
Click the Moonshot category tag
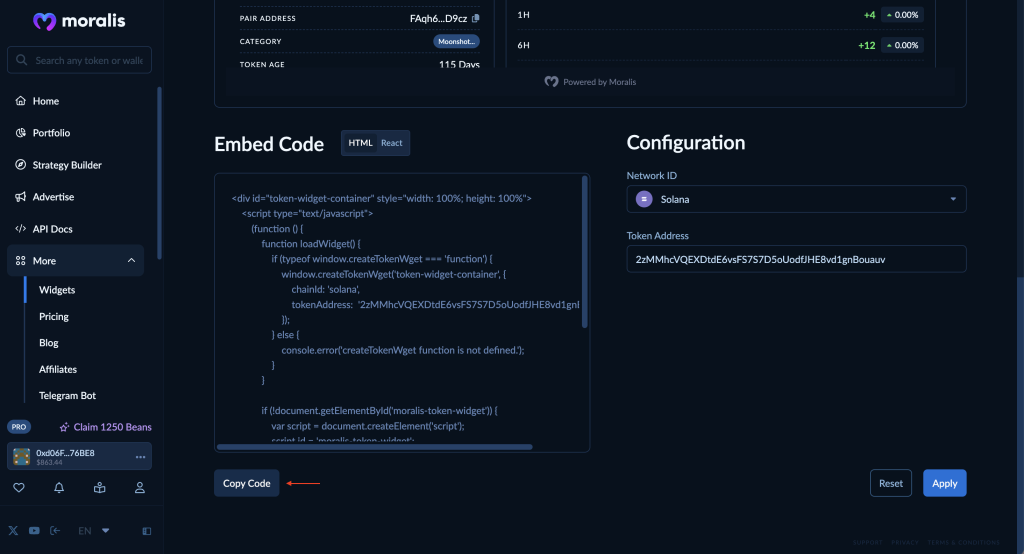456,41
